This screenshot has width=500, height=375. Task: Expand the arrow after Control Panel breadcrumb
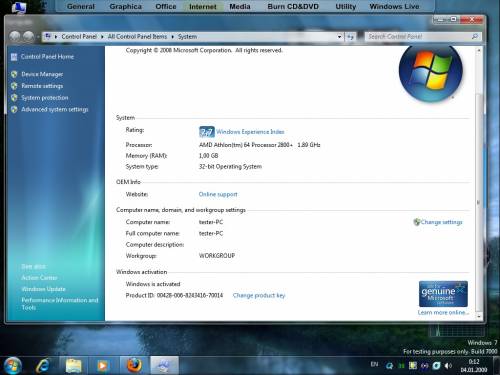point(102,37)
